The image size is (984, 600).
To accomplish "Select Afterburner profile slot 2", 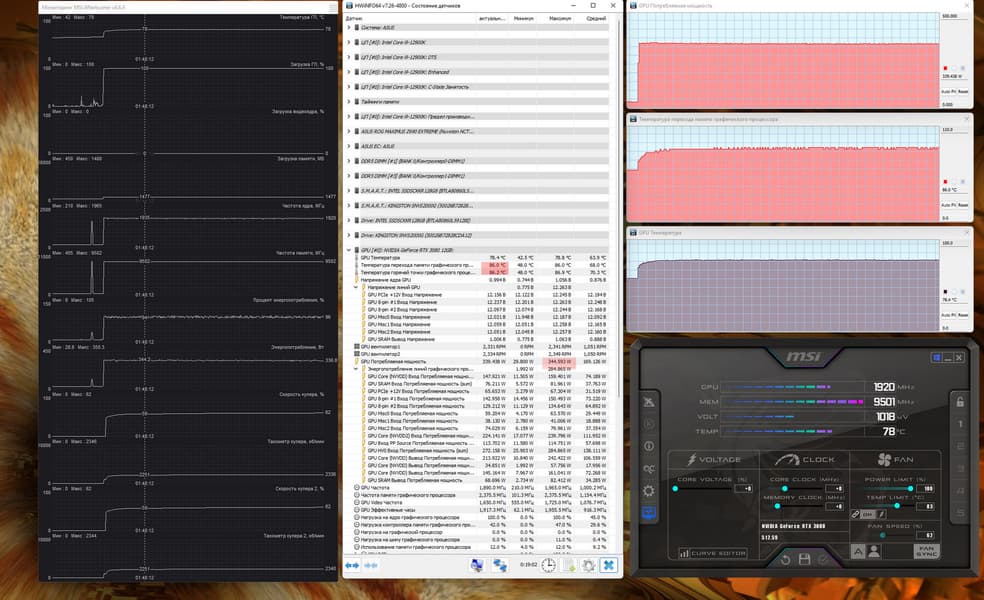I will pos(960,446).
